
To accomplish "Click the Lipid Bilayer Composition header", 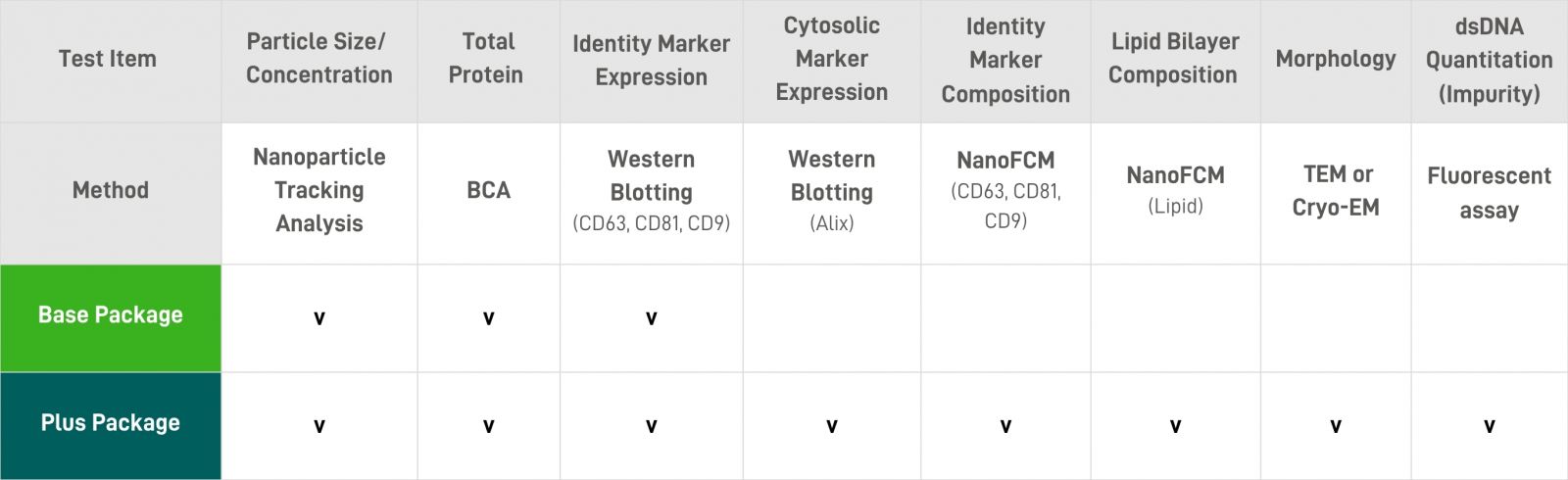I will click(1175, 61).
